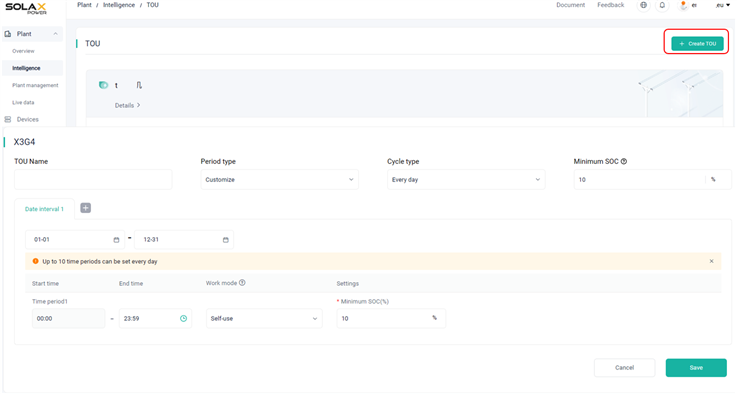The height and width of the screenshot is (394, 737).
Task: Open the Cycle type Every day dropdown
Action: [466, 180]
